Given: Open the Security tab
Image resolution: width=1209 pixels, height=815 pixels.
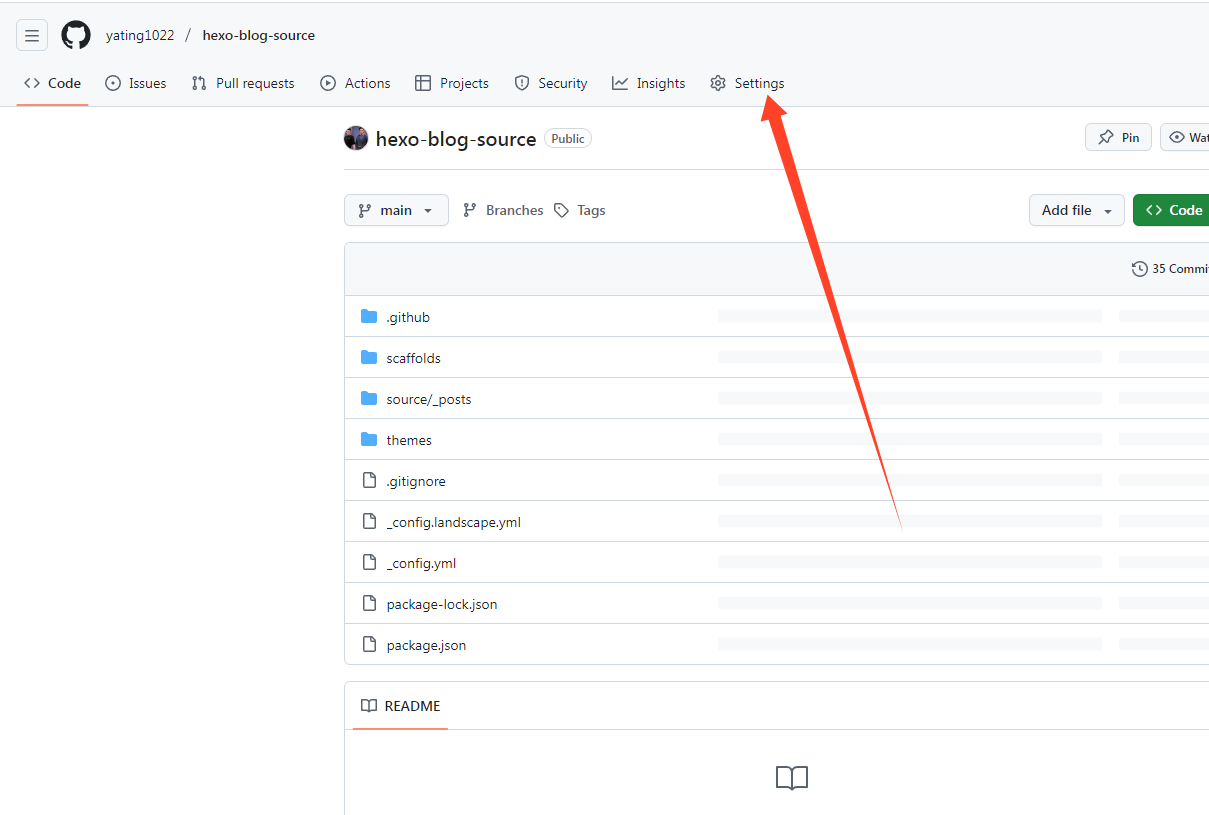Looking at the screenshot, I should coord(551,83).
